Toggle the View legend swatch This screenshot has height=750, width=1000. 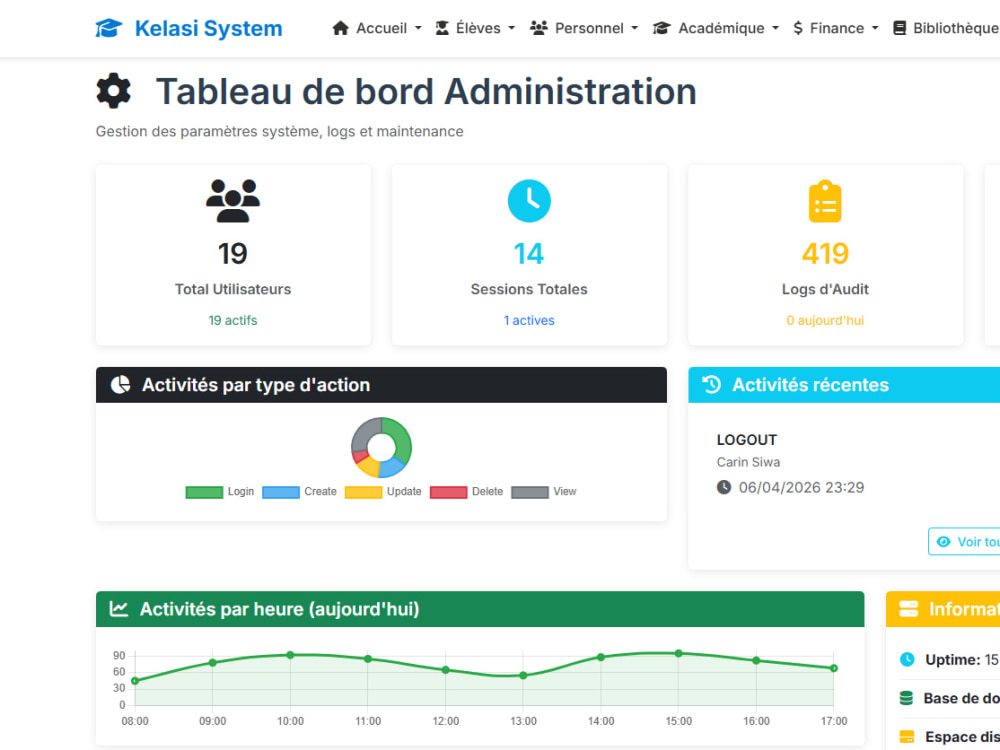click(530, 492)
